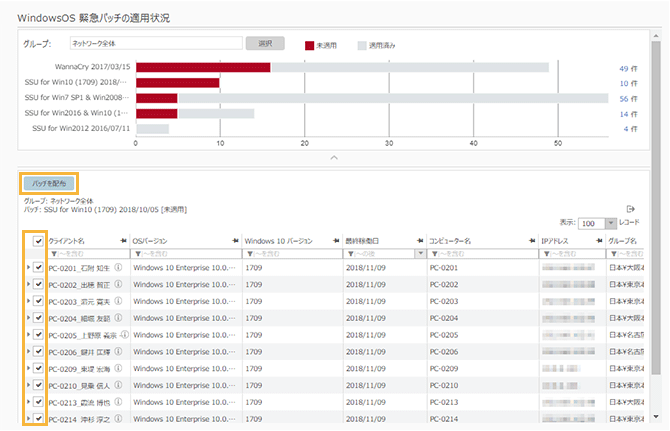Click info icon next to PC-0204

(x=118, y=318)
